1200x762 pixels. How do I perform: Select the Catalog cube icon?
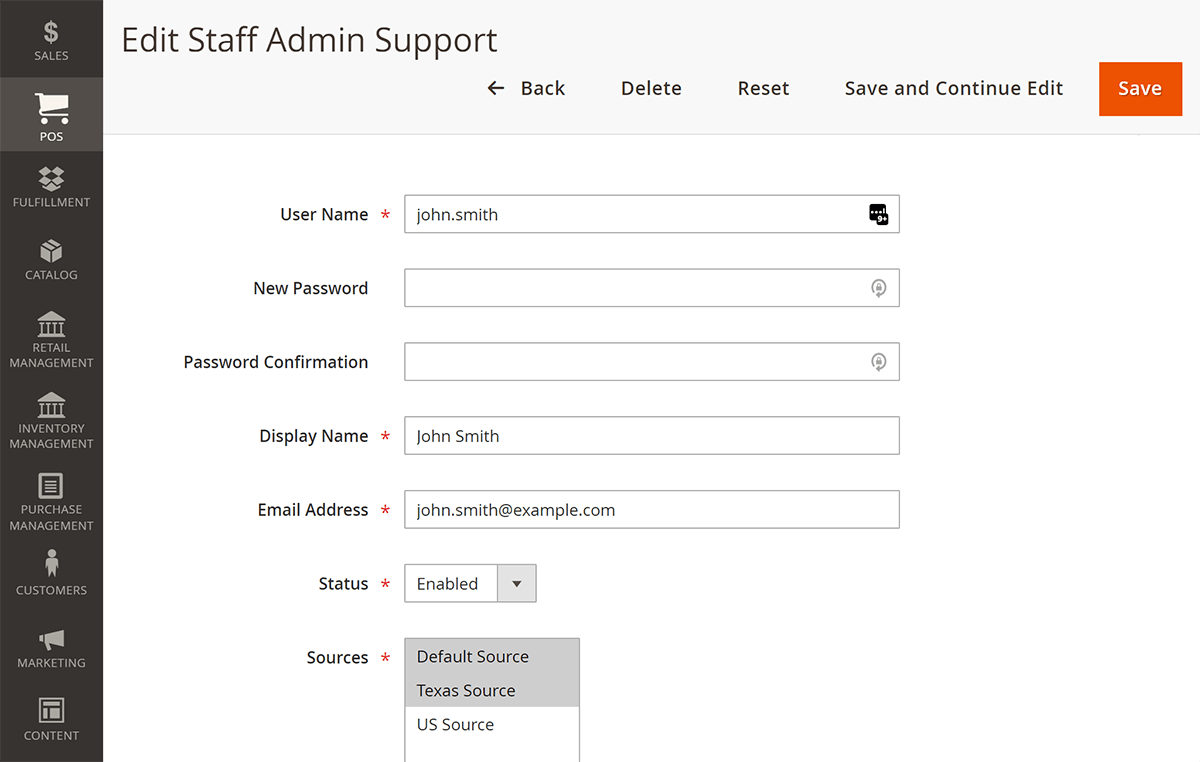point(51,250)
